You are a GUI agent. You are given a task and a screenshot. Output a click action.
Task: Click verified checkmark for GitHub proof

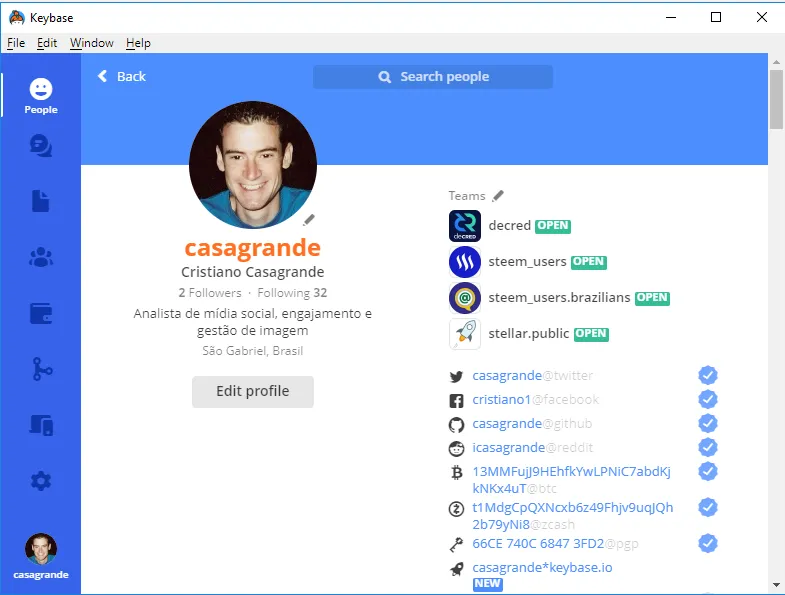(x=708, y=423)
